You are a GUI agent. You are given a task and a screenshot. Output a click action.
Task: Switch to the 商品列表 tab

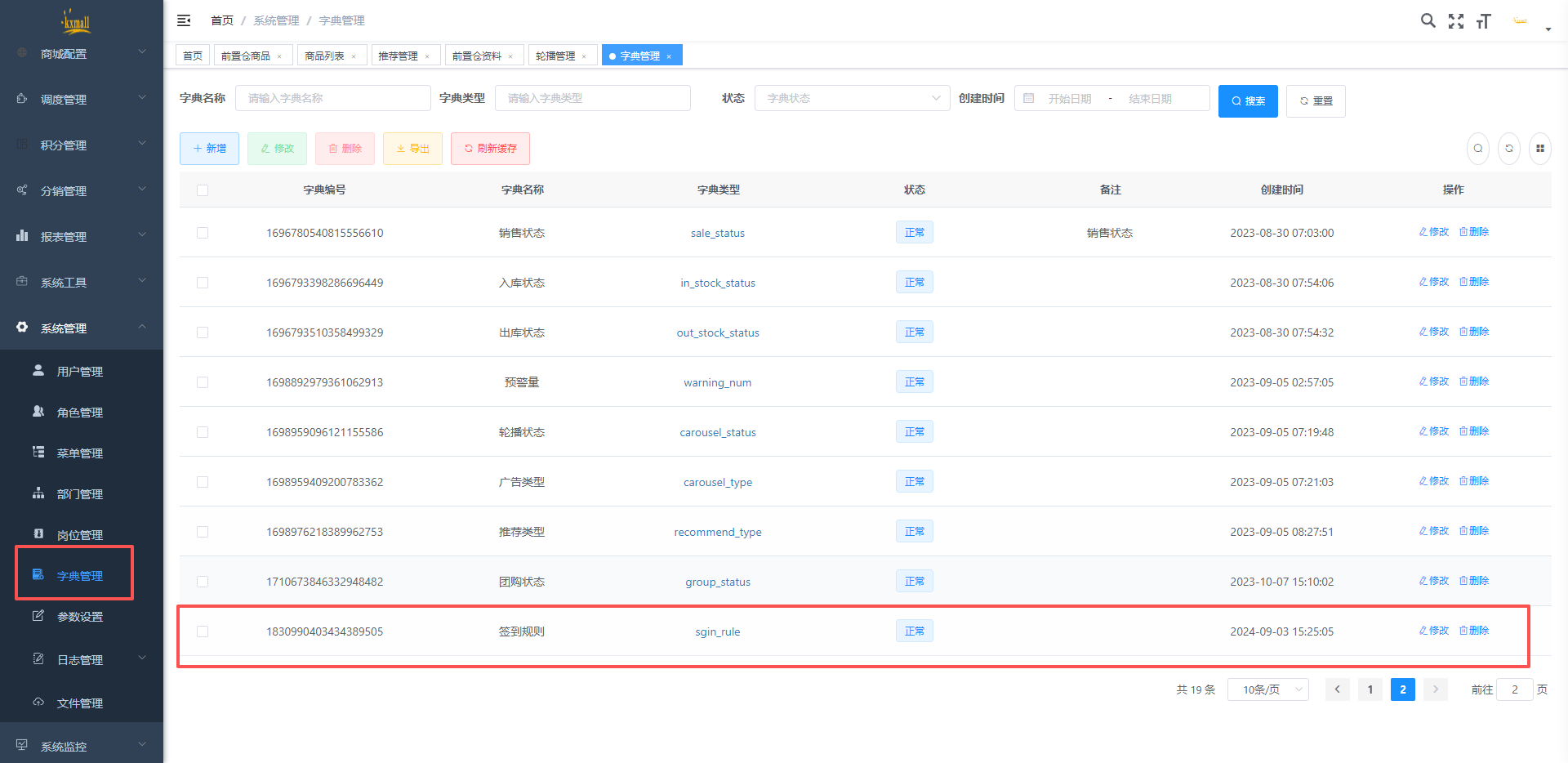coord(324,56)
